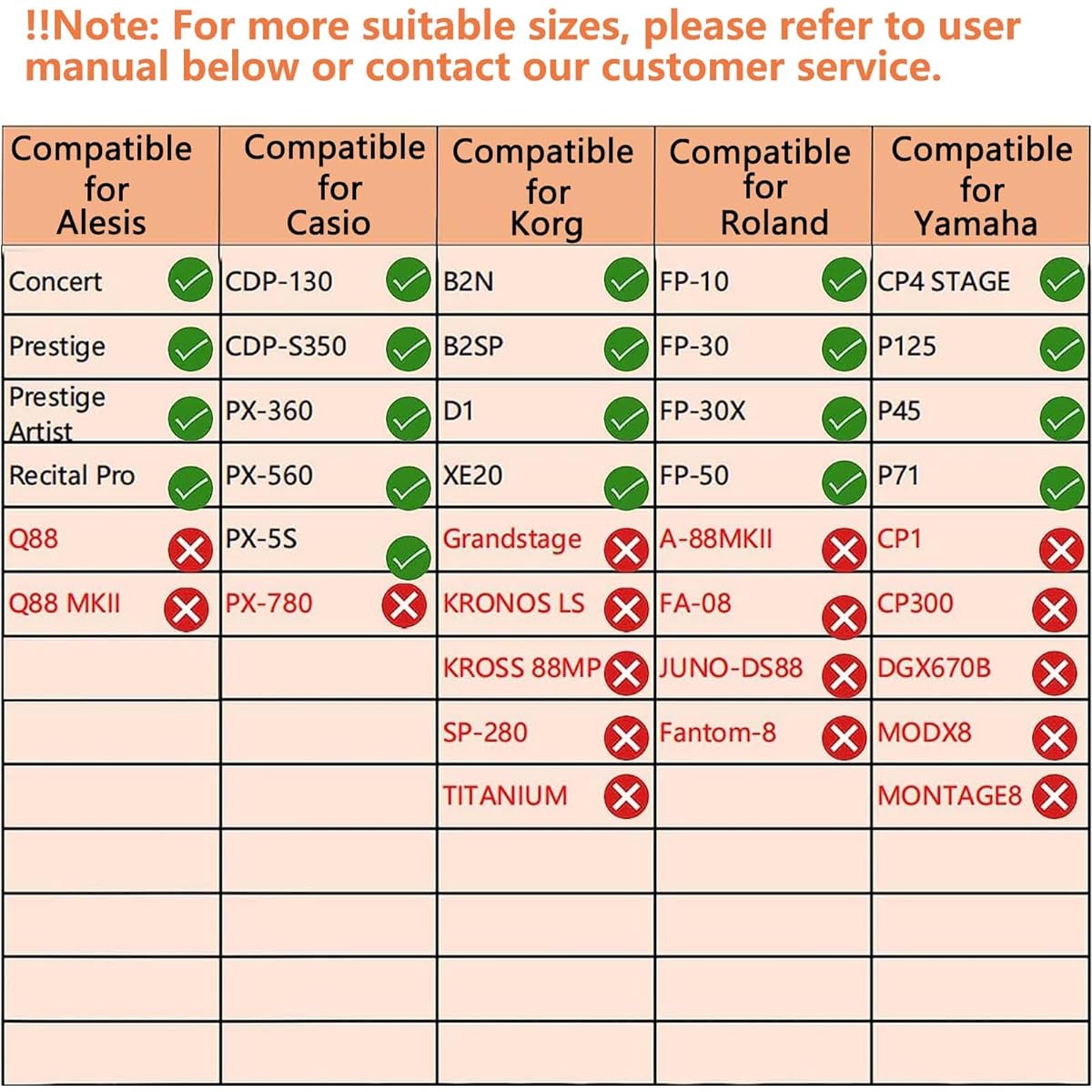Click the red X icon for Fantom-8
The height and width of the screenshot is (1092, 1092).
click(x=844, y=738)
